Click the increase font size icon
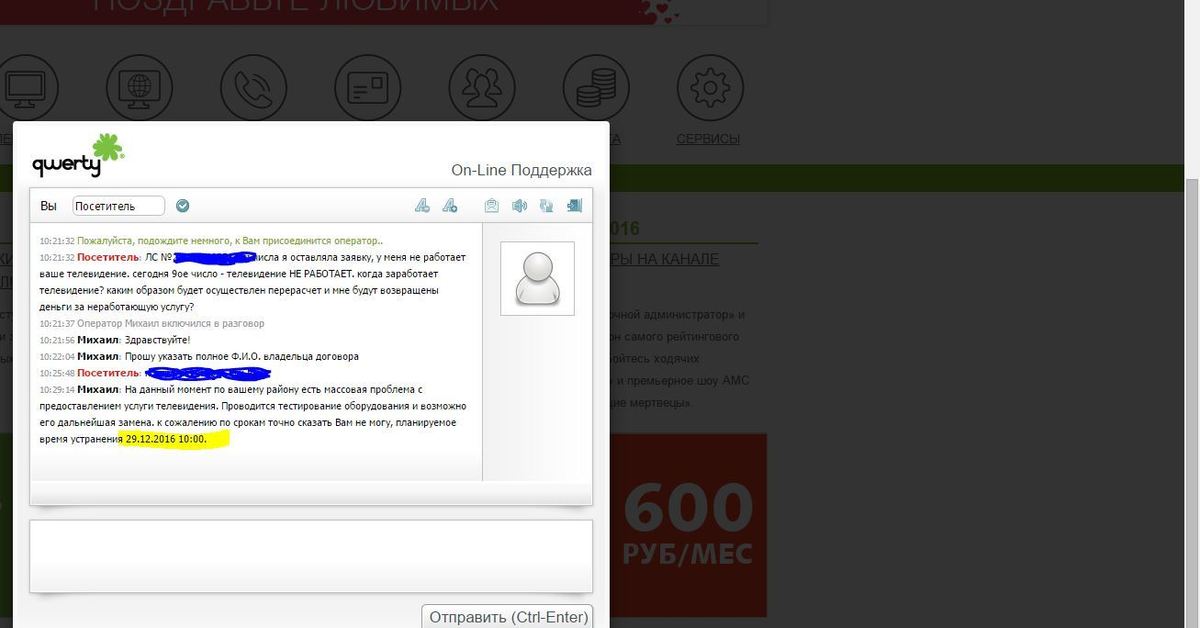The height and width of the screenshot is (628, 1200). [x=450, y=206]
